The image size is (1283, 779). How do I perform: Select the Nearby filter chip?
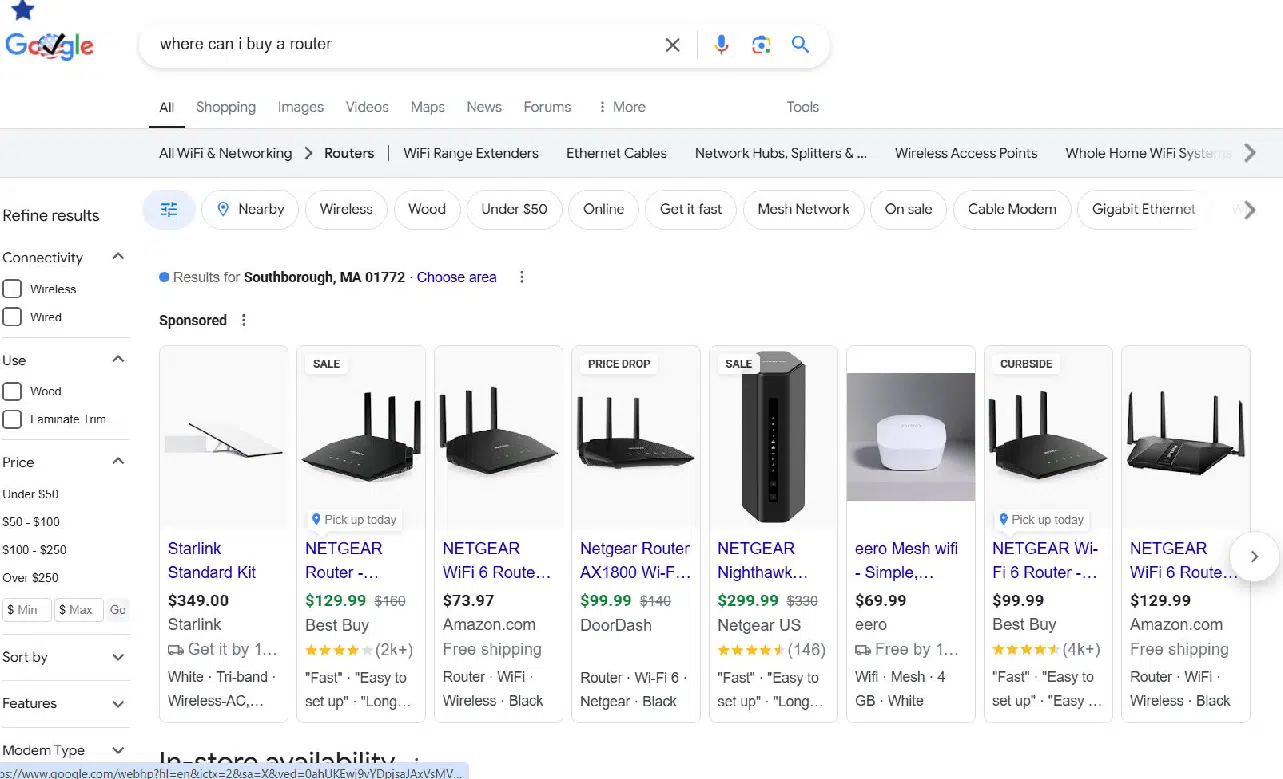click(250, 209)
